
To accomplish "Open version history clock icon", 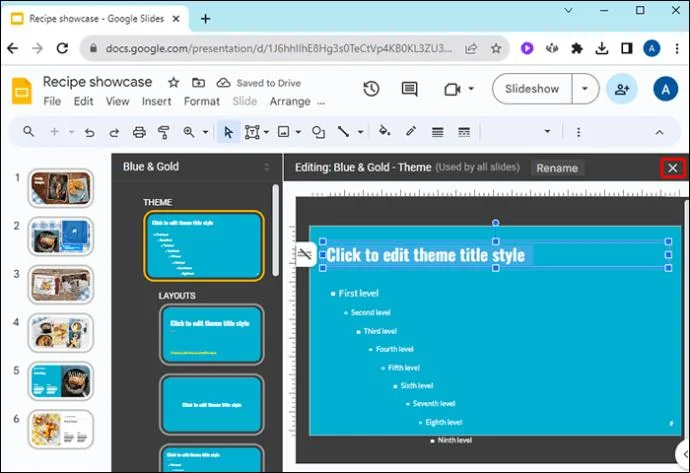I will [371, 89].
